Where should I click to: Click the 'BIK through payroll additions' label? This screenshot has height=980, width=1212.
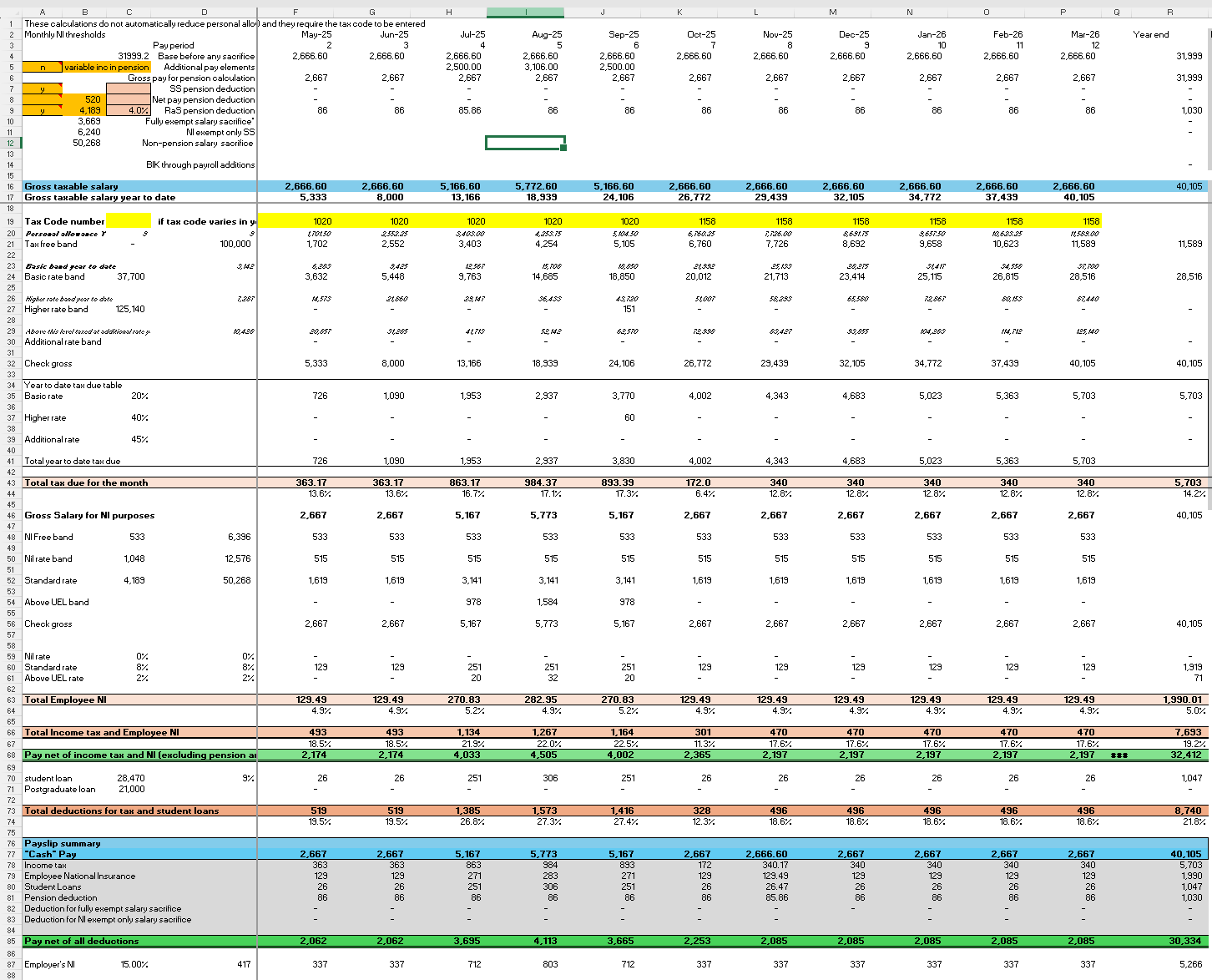200,164
